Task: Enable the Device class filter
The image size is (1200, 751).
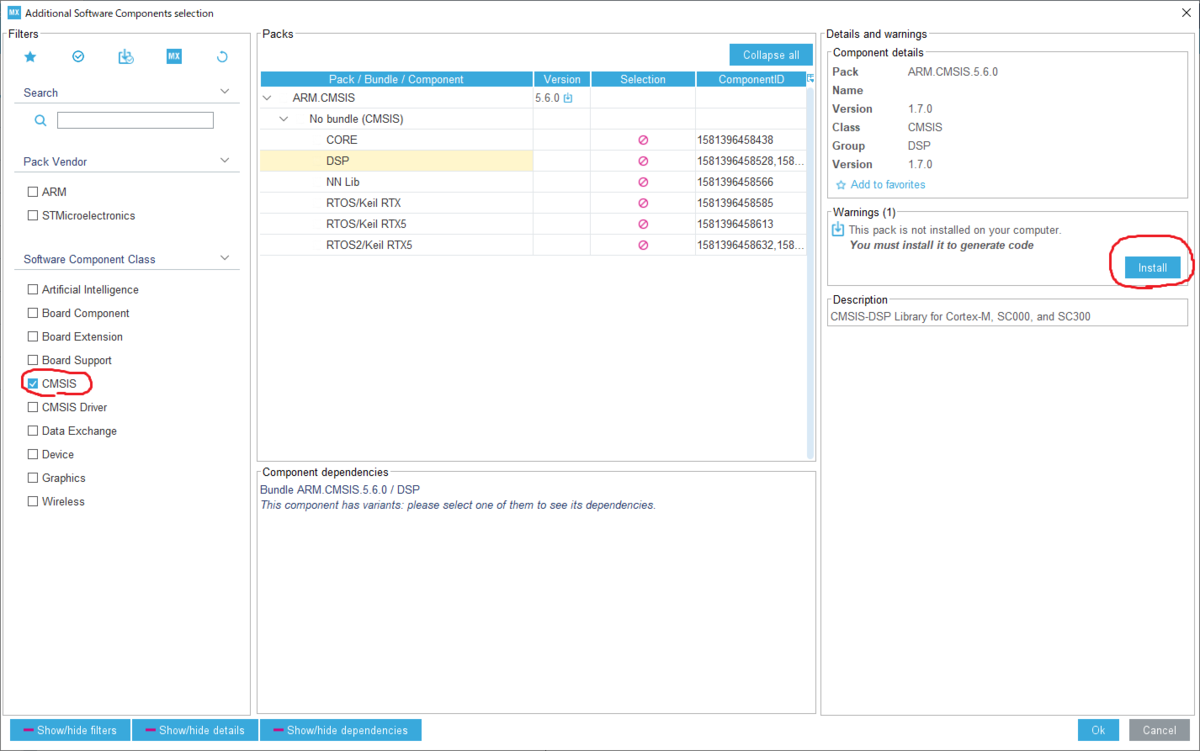Action: (x=33, y=454)
